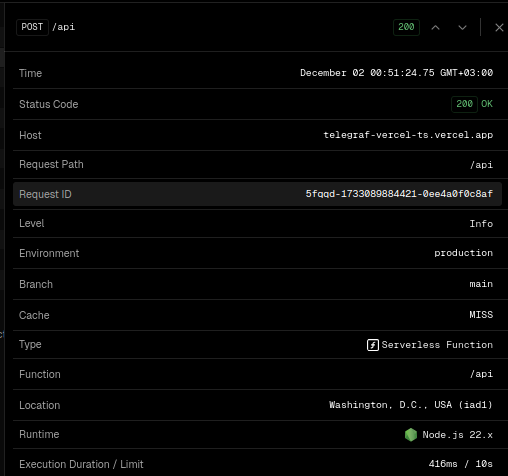Click the Node.js 22.x runtime text
Screen dimensions: 508x476
click(x=457, y=435)
